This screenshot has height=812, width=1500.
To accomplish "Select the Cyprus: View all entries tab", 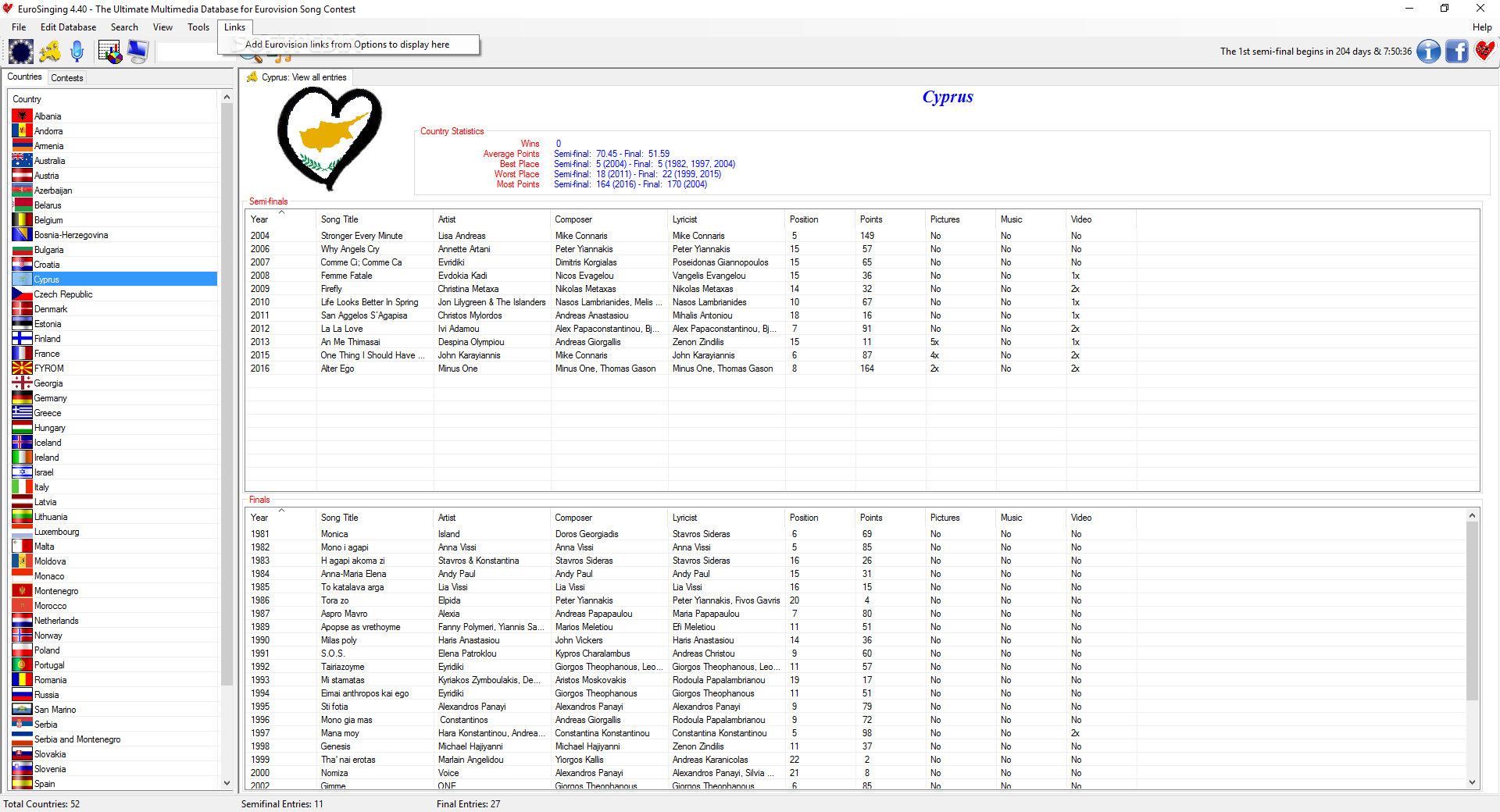I will 298,77.
